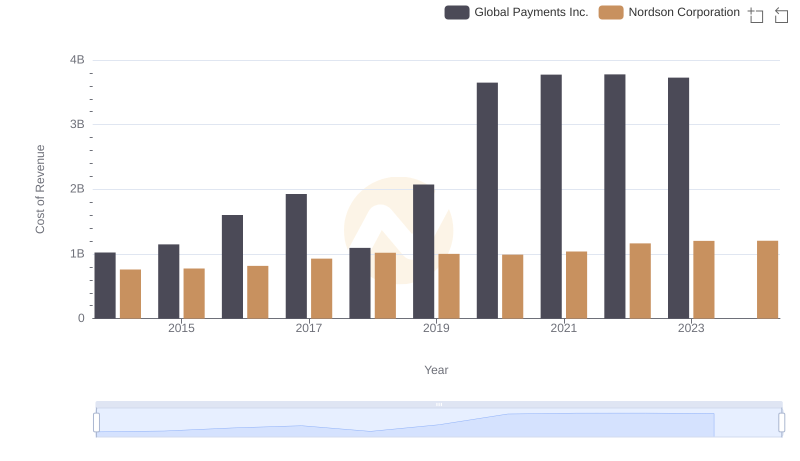Click Global Payments bar for 2015

pyautogui.click(x=169, y=281)
